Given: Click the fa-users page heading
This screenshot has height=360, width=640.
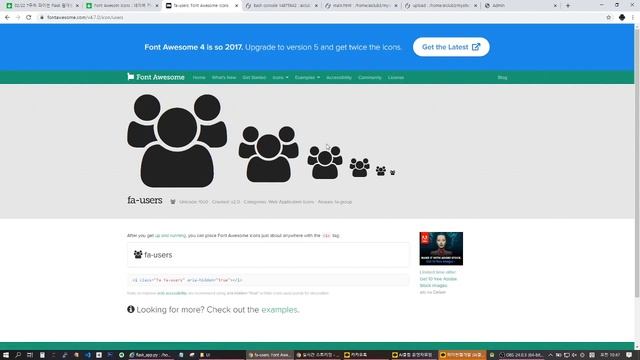Looking at the screenshot, I should click(145, 200).
